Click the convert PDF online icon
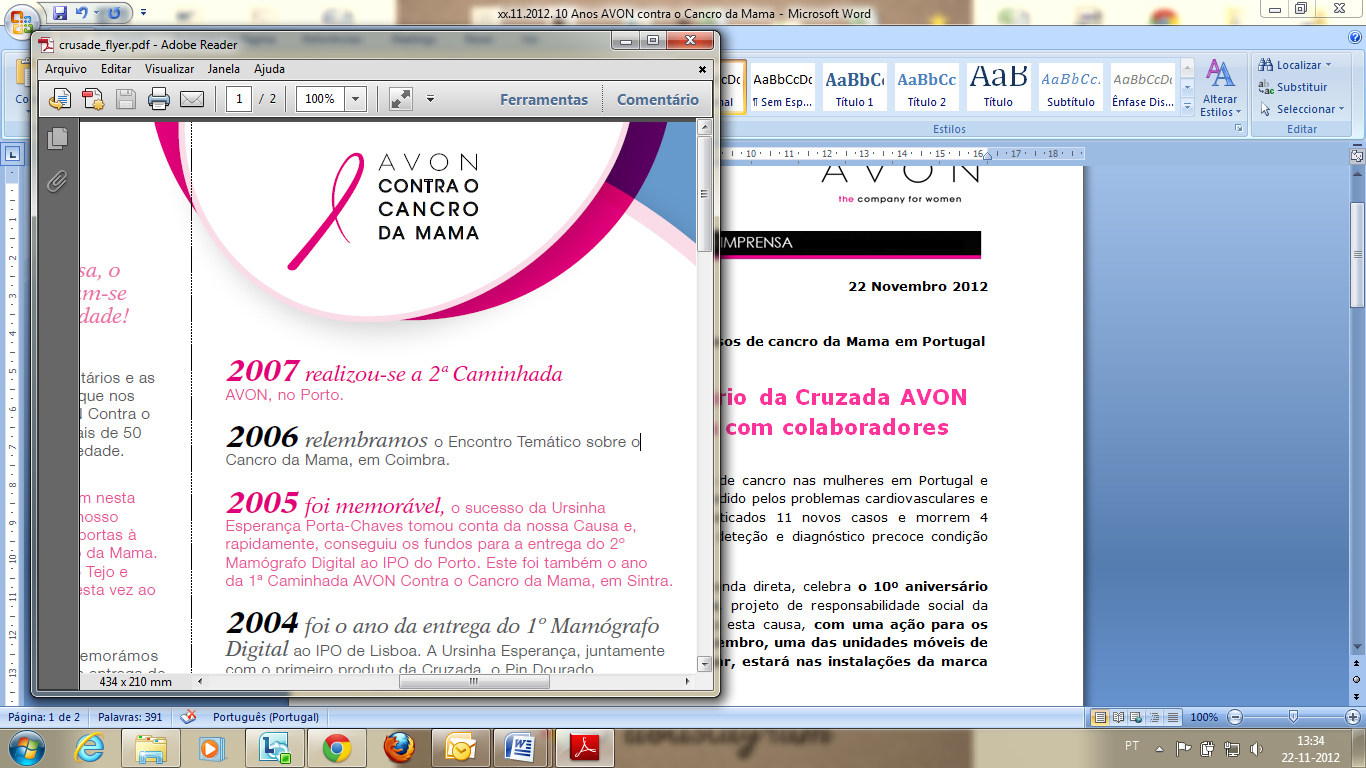 (x=60, y=99)
